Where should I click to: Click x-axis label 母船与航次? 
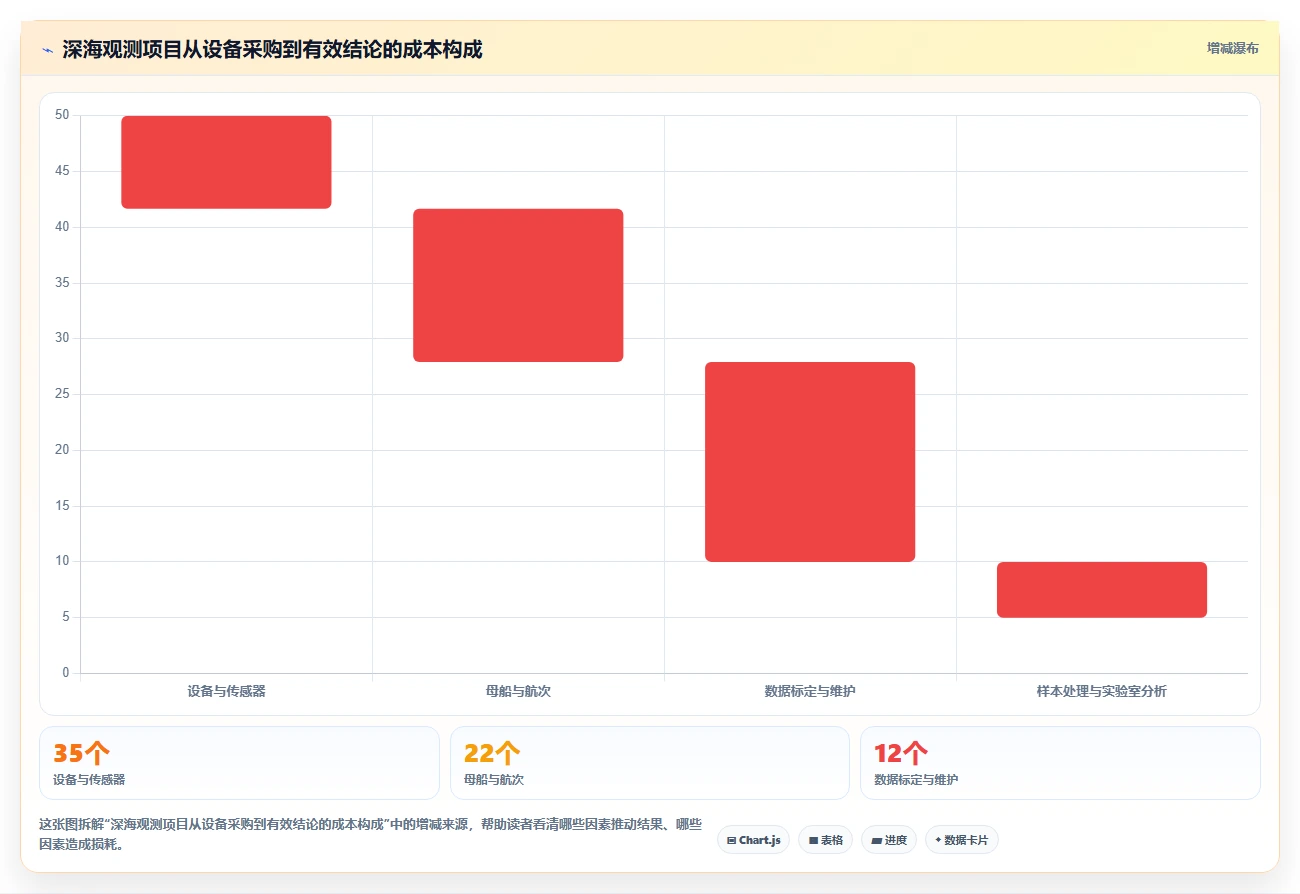(x=518, y=691)
